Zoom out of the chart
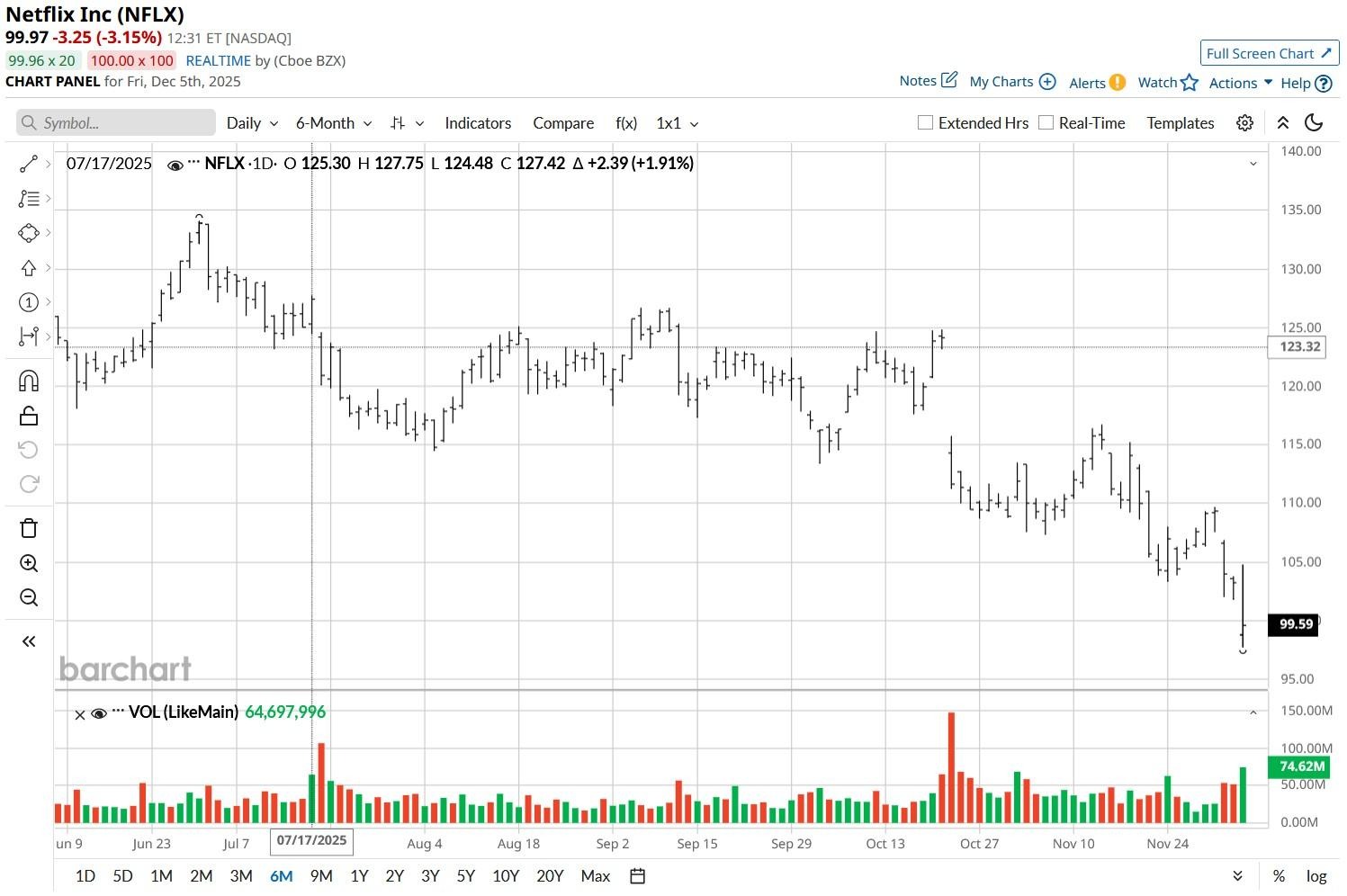 (x=29, y=597)
